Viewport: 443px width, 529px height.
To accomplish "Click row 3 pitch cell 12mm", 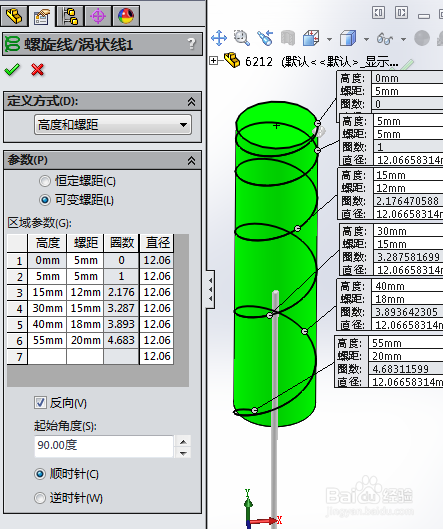I will click(x=85, y=292).
